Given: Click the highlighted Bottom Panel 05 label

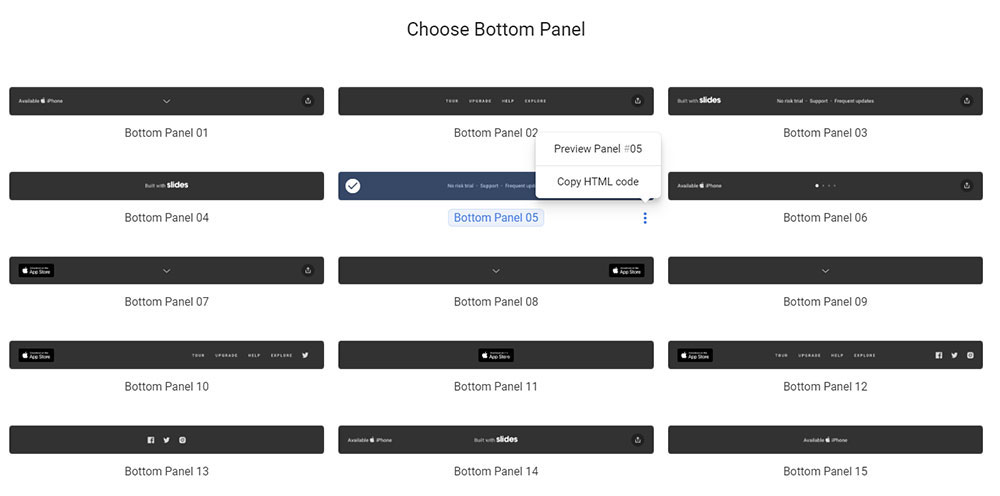Looking at the screenshot, I should pyautogui.click(x=496, y=218).
